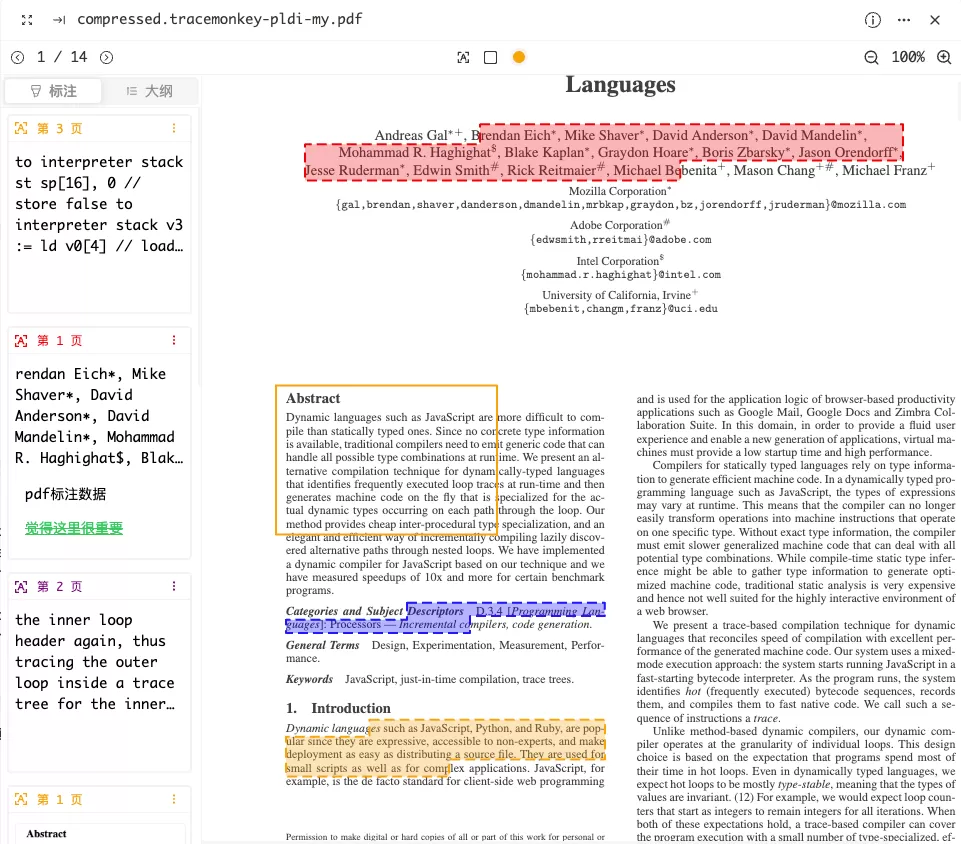The height and width of the screenshot is (844, 961).
Task: Open the document info icon
Action: pos(872,20)
